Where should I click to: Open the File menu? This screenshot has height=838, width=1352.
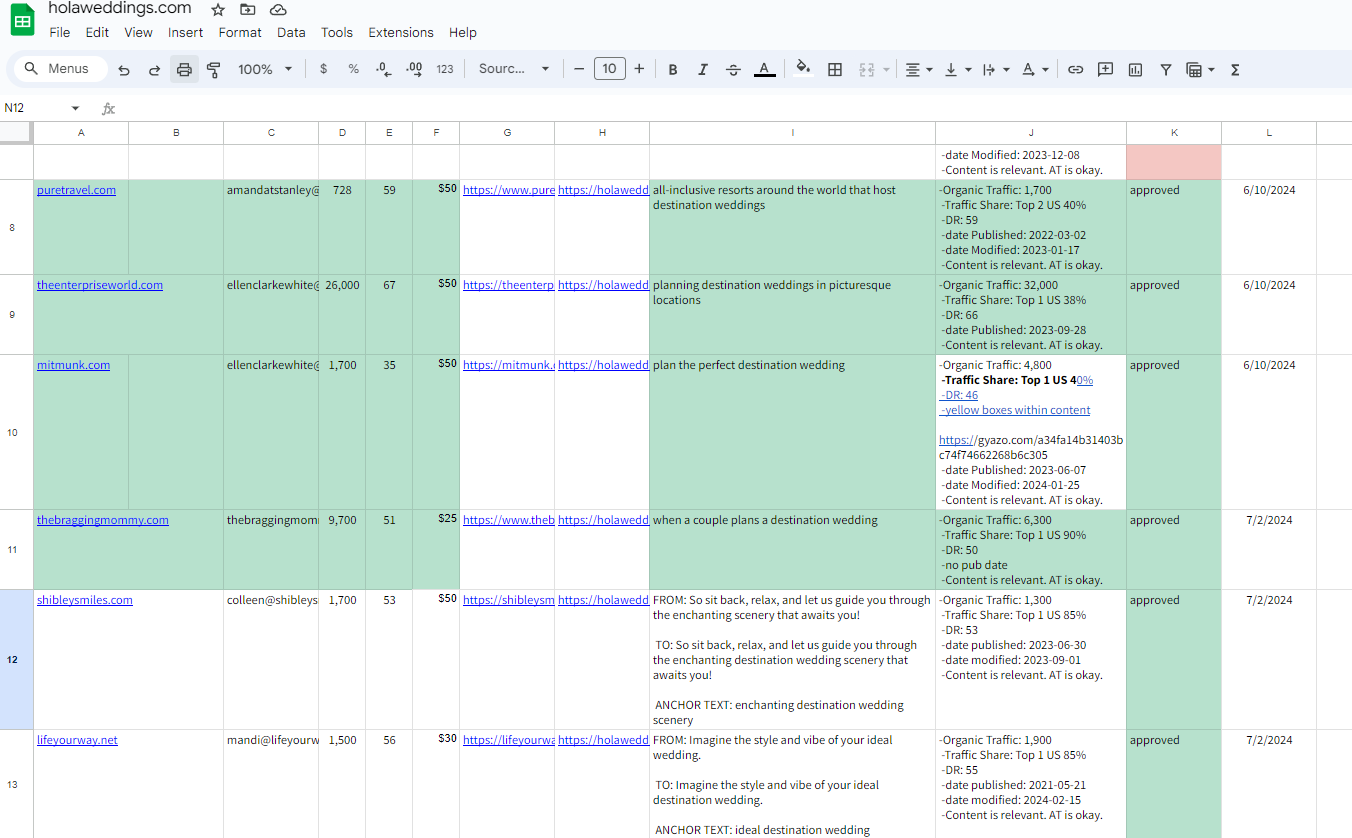pyautogui.click(x=60, y=32)
